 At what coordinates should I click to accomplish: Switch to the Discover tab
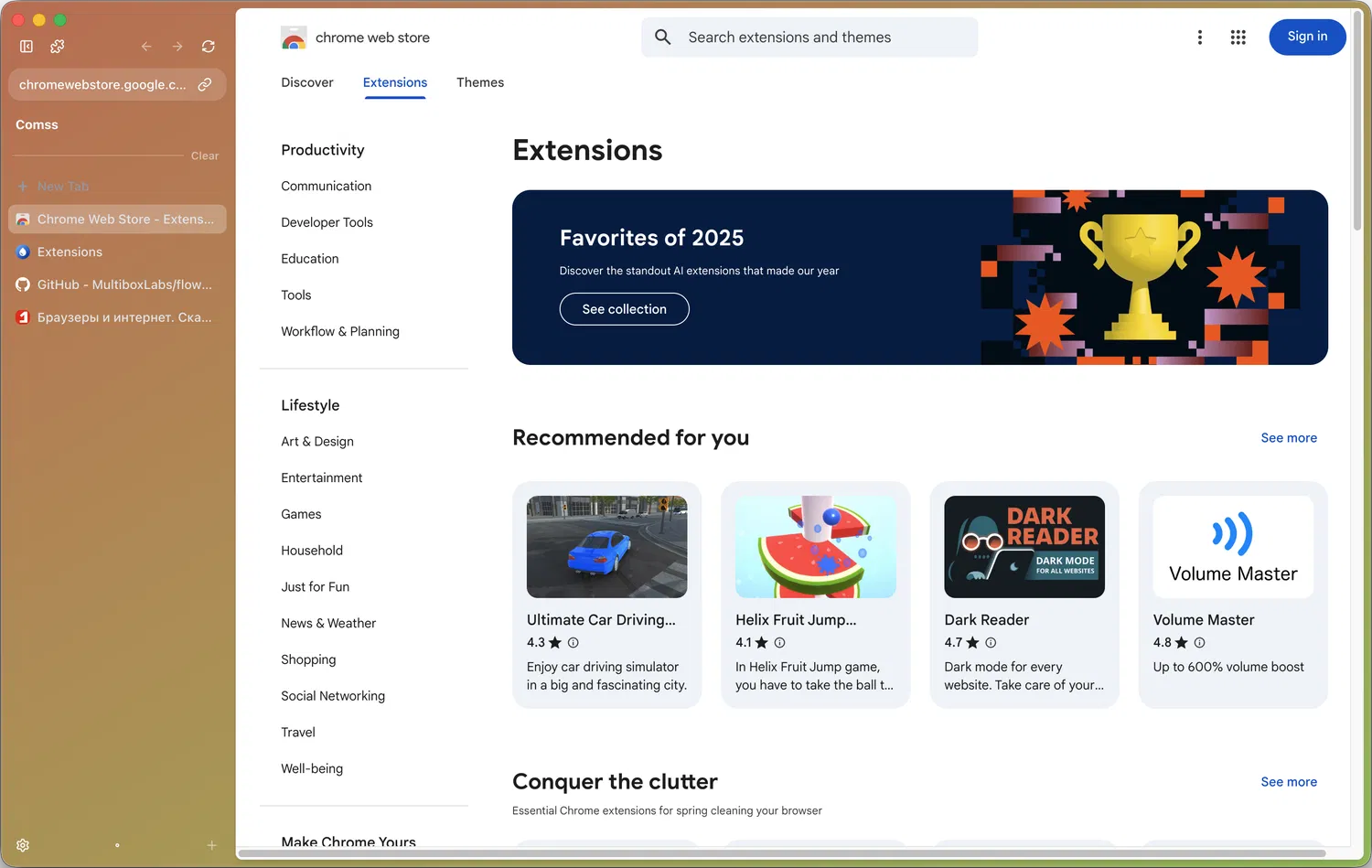pyautogui.click(x=307, y=82)
